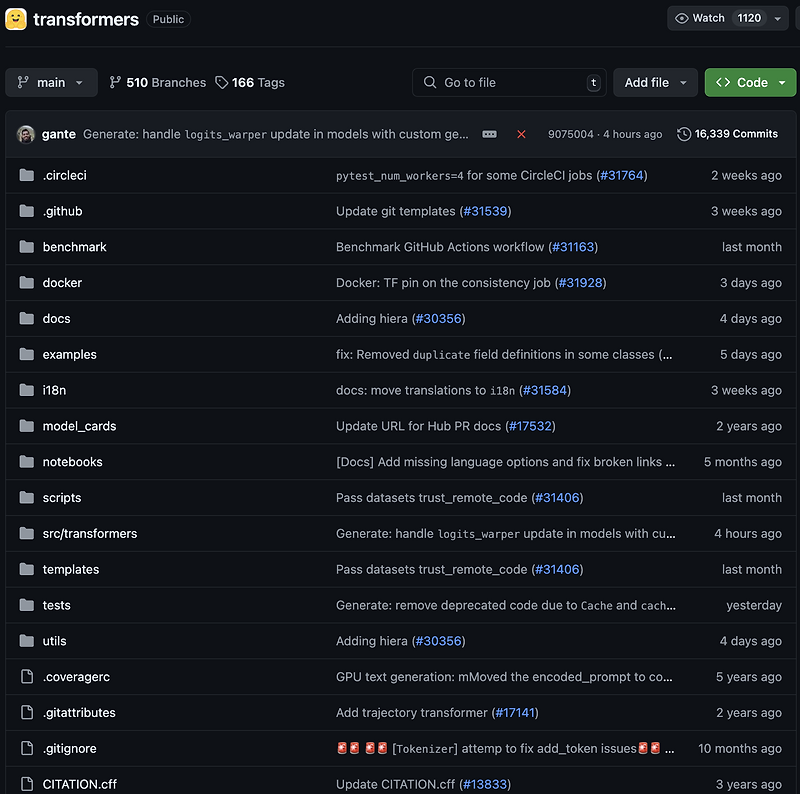
Task: Open 'Generate: remove deprecated code' commit message
Action: click(x=506, y=605)
